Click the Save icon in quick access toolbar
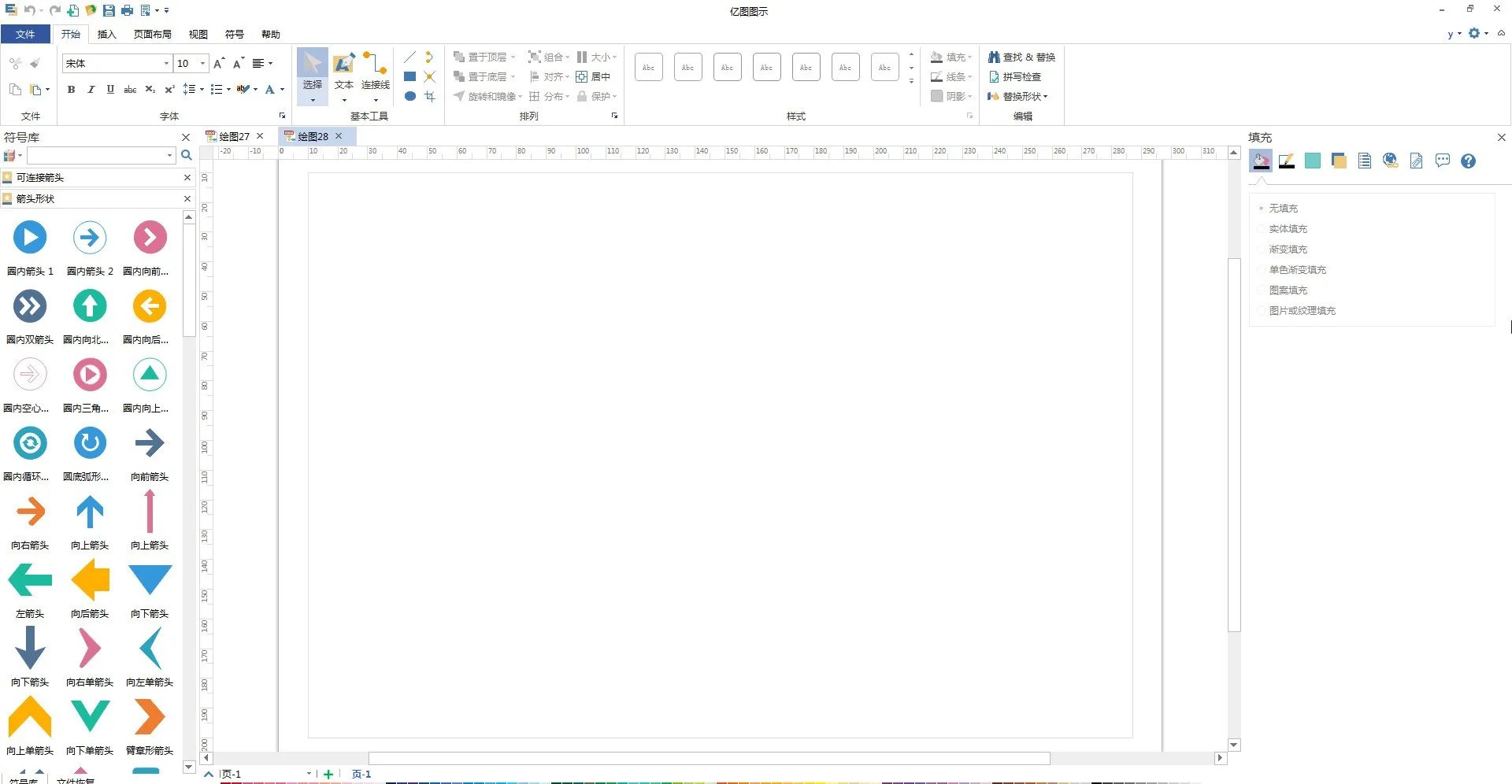This screenshot has width=1512, height=784. [108, 10]
